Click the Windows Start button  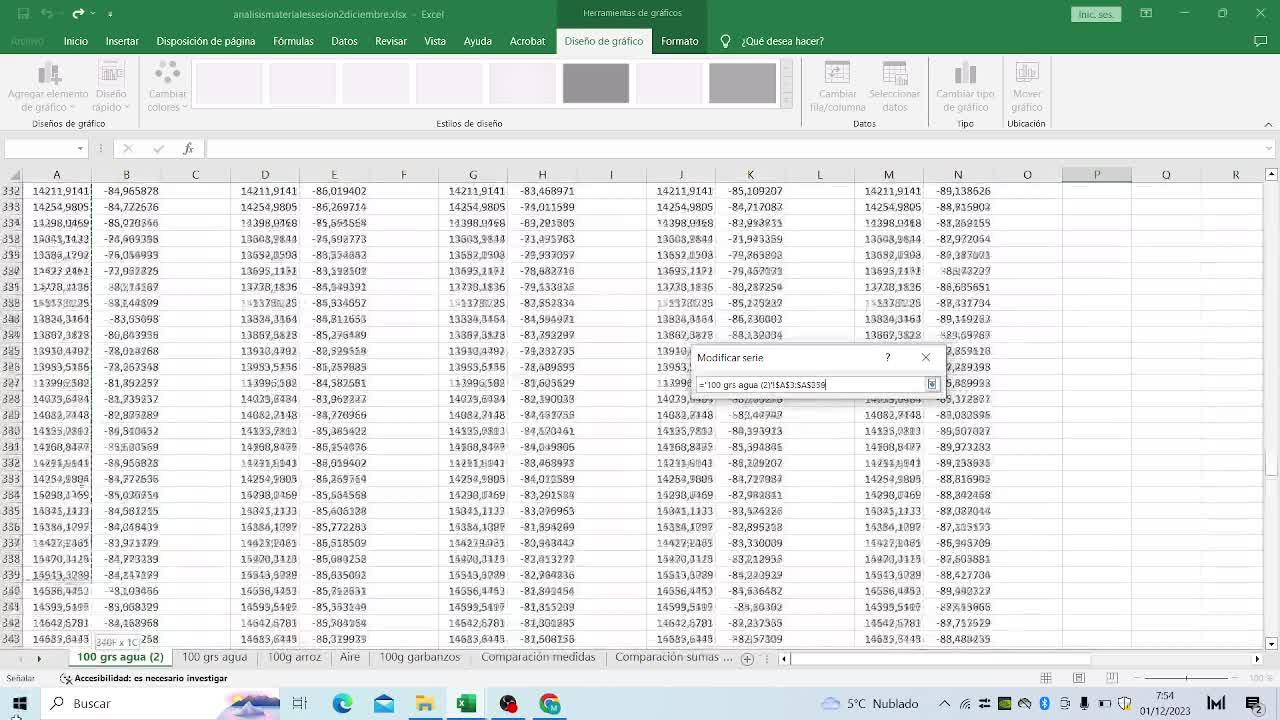click(x=19, y=704)
